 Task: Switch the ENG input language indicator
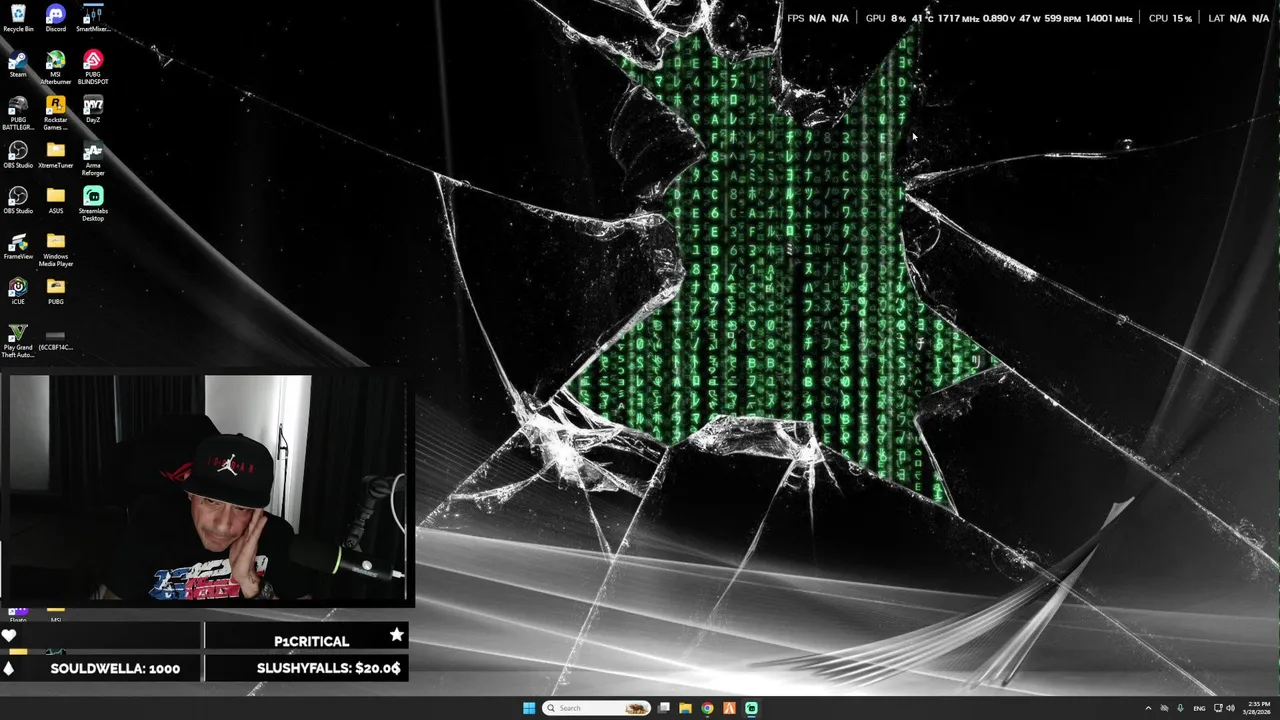(x=1199, y=708)
